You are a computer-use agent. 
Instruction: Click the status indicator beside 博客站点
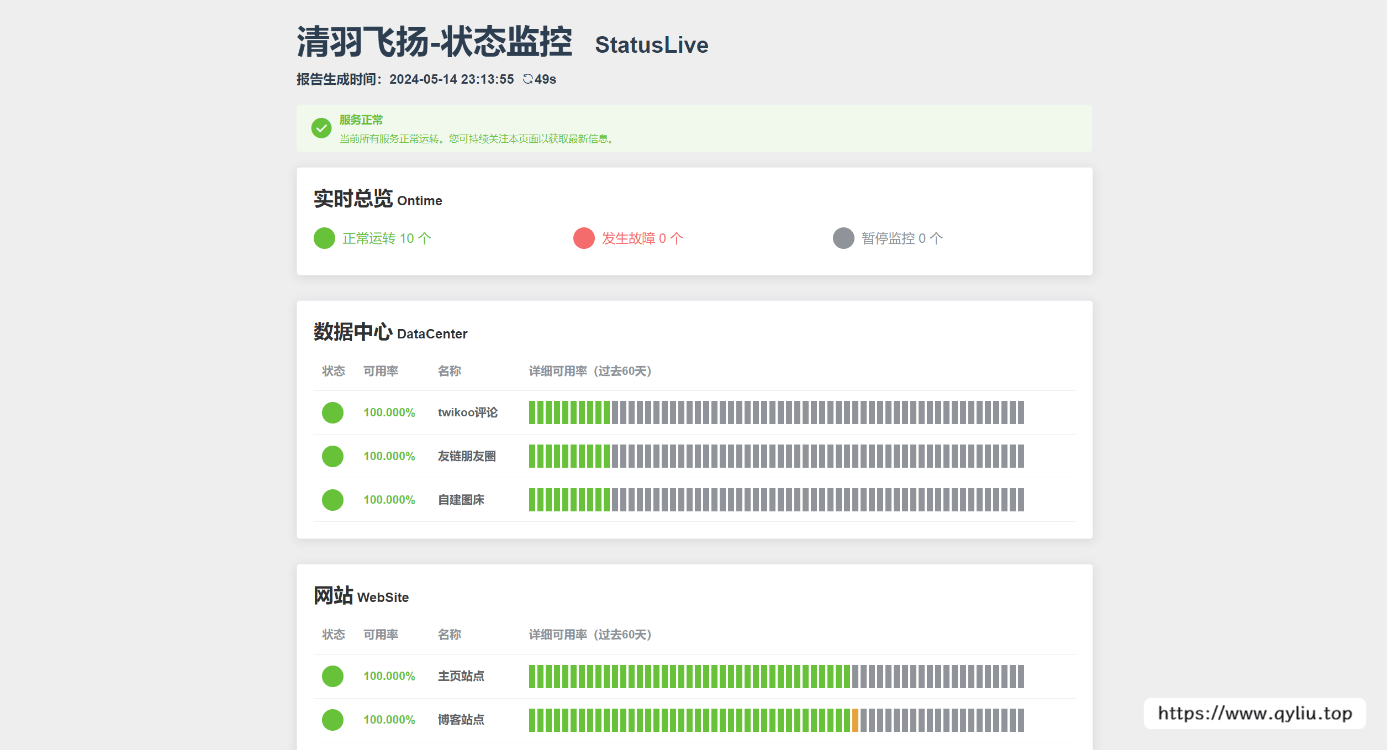[x=333, y=719]
